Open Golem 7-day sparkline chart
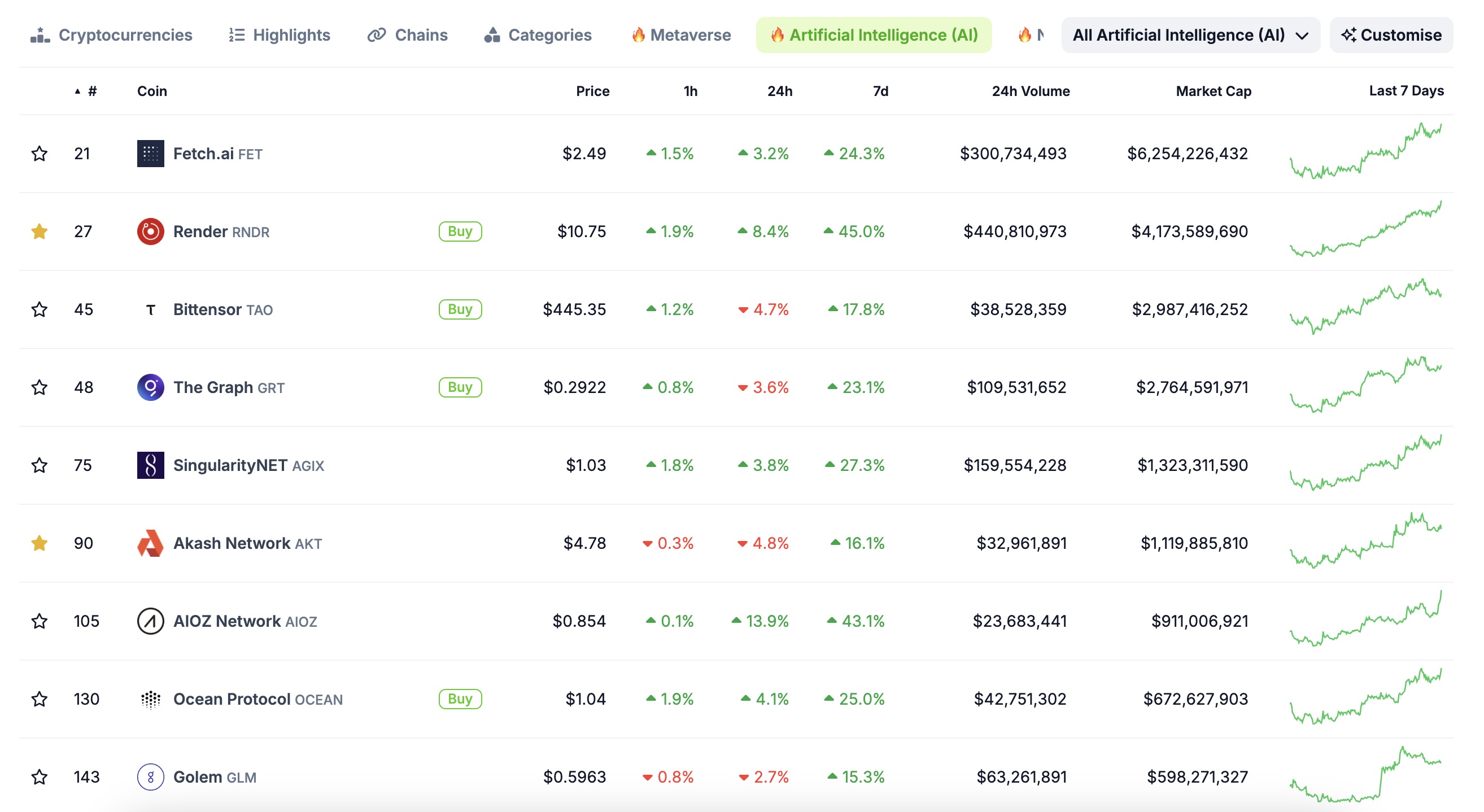 tap(1365, 774)
